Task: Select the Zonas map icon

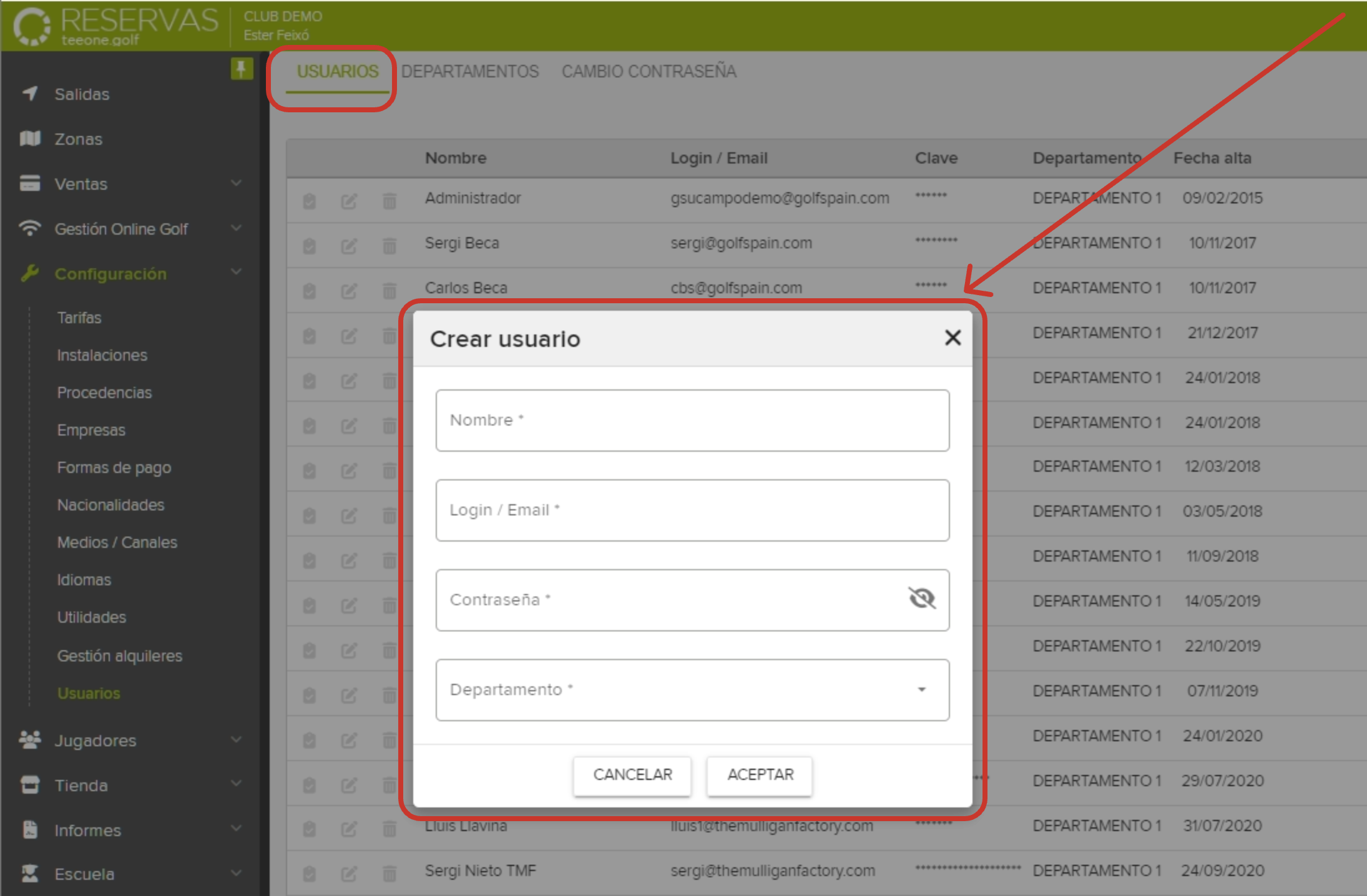Action: (x=31, y=139)
